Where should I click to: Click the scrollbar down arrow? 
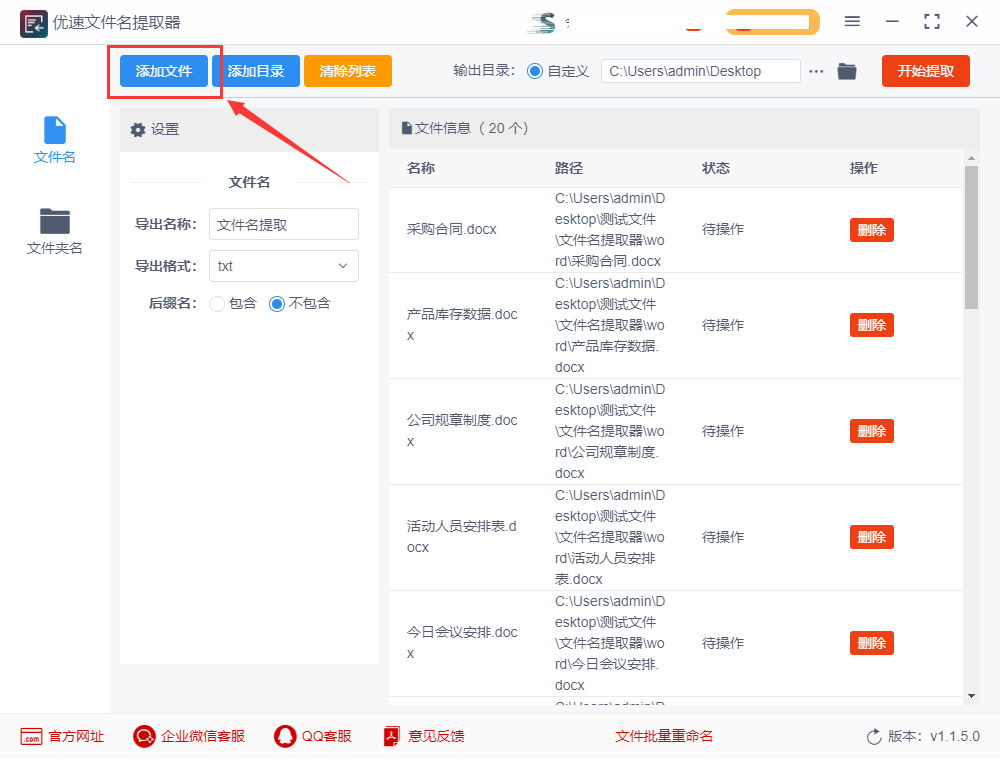971,696
